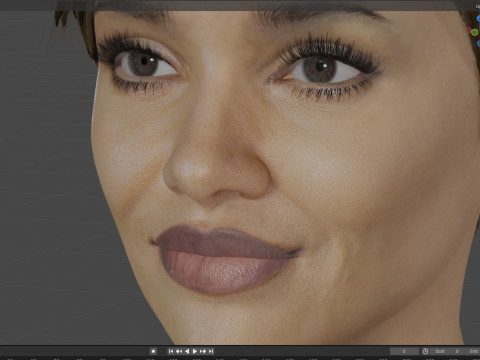Click the Start frame field
This screenshot has height=360, width=480.
tap(447, 351)
